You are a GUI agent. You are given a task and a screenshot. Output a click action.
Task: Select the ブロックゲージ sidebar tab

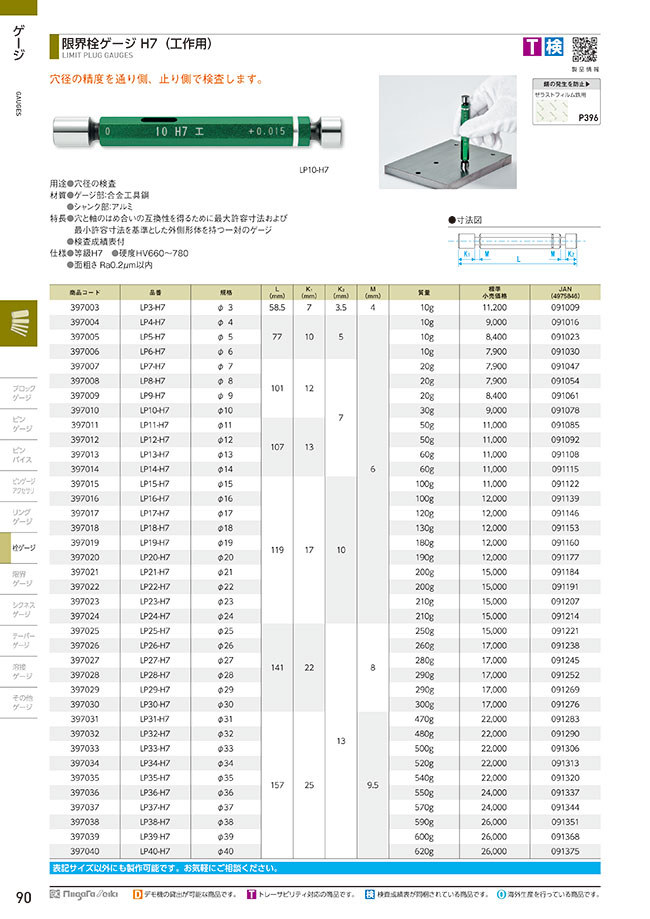pyautogui.click(x=21, y=392)
